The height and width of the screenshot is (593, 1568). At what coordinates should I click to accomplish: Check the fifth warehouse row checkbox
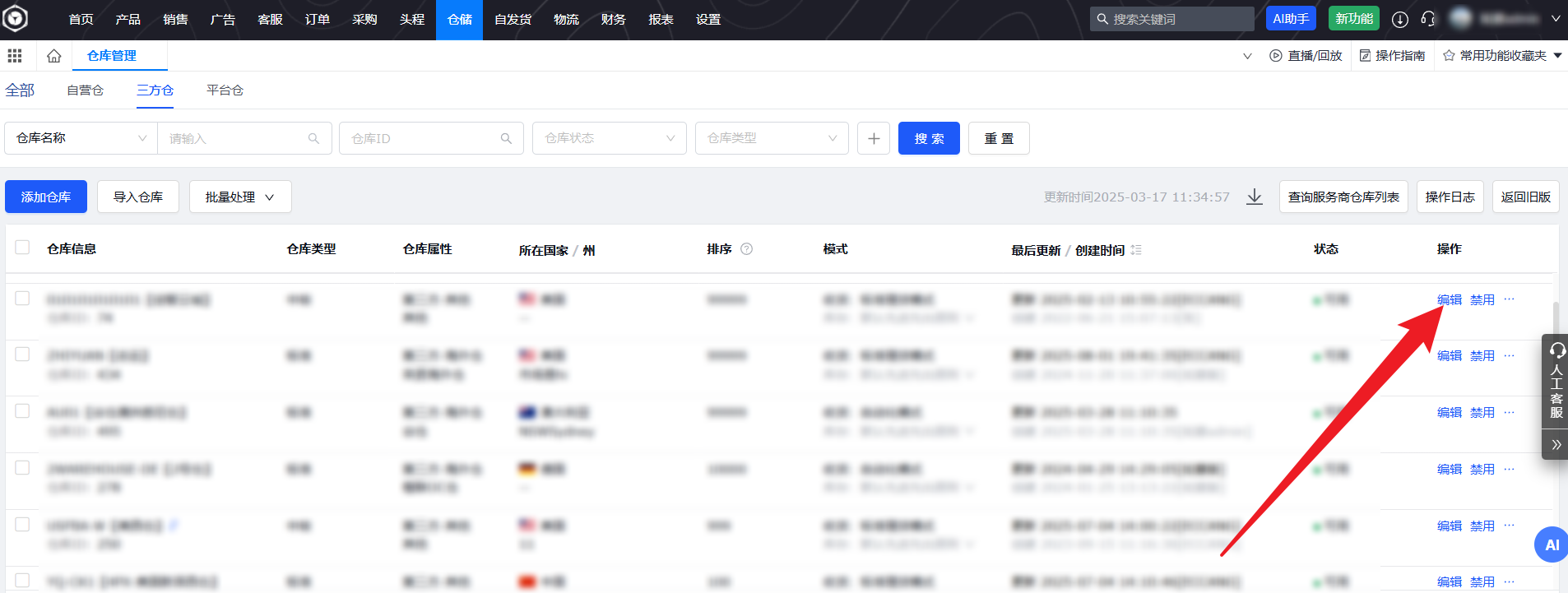[x=22, y=524]
